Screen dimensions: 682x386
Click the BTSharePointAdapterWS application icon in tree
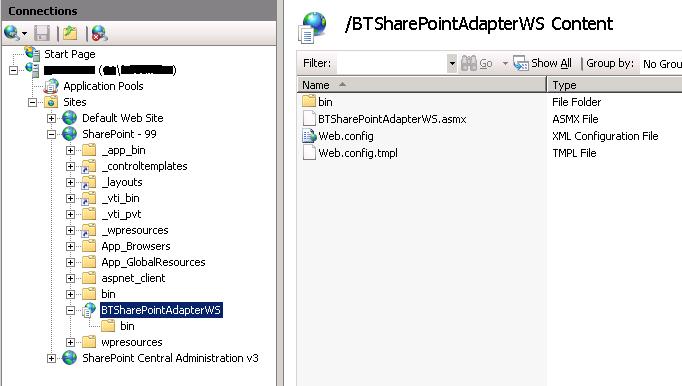click(89, 310)
